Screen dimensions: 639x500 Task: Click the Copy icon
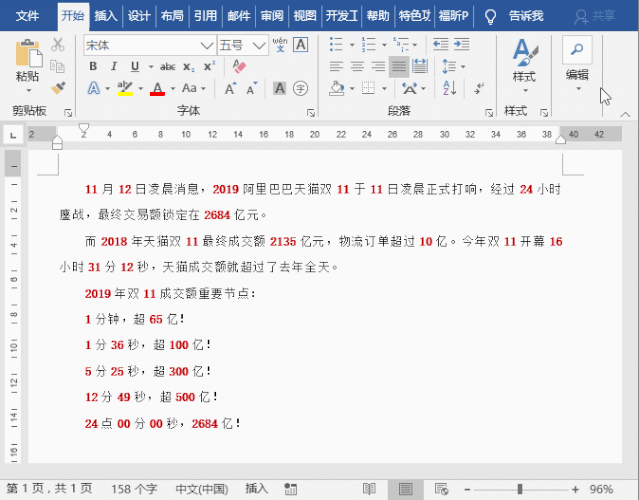point(57,66)
